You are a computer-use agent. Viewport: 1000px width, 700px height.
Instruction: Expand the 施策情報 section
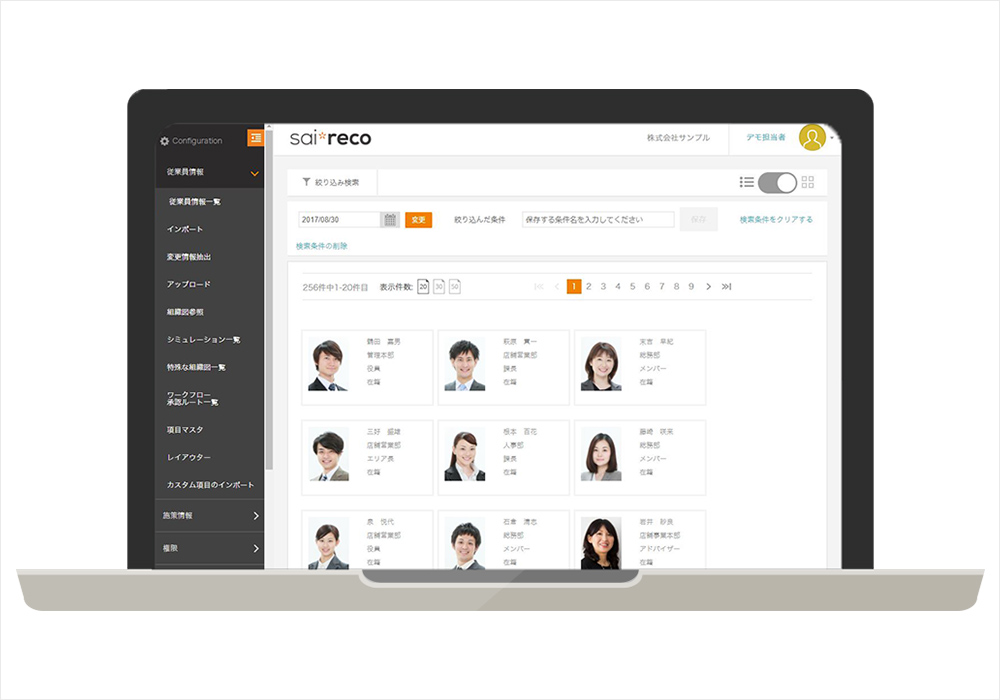tap(256, 516)
